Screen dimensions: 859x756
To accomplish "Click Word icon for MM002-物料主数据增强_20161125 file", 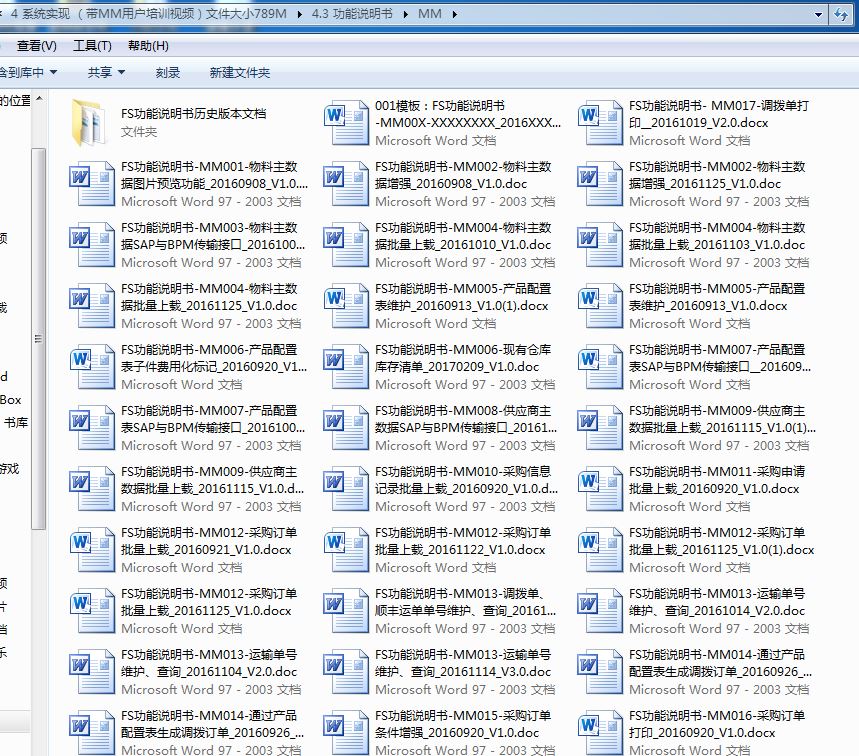I will (600, 184).
